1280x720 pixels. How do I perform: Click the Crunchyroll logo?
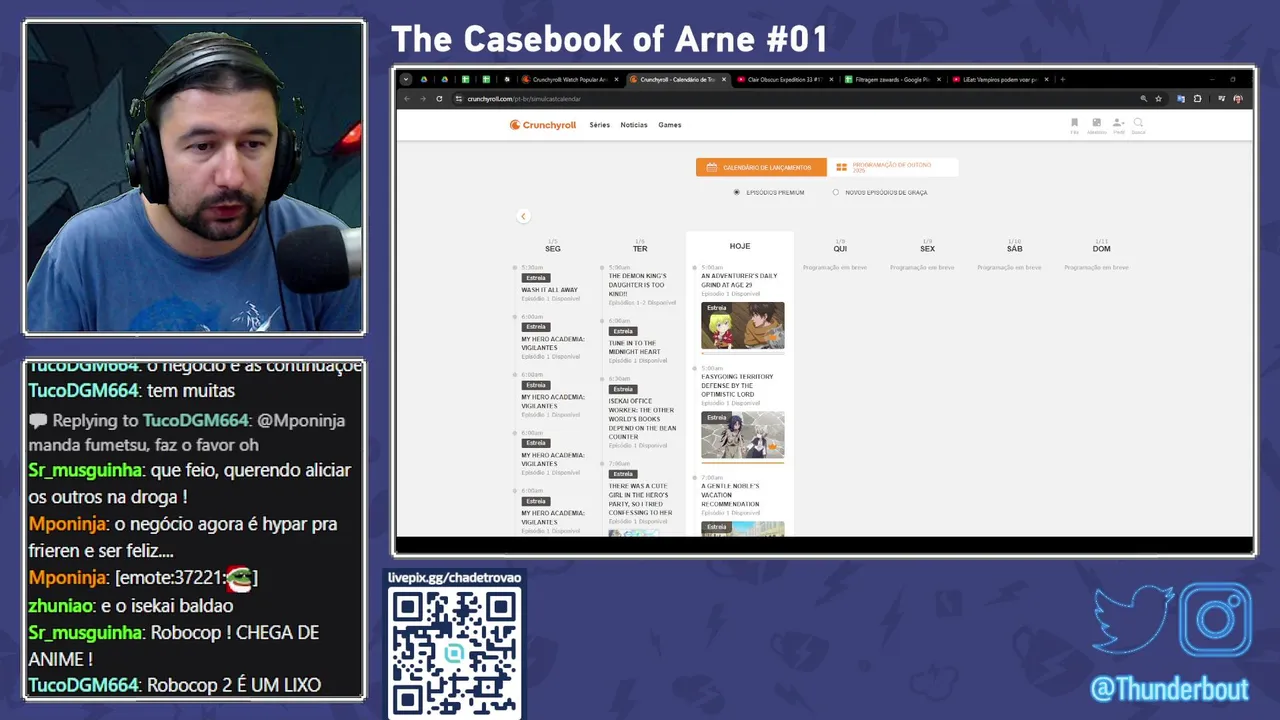(543, 125)
